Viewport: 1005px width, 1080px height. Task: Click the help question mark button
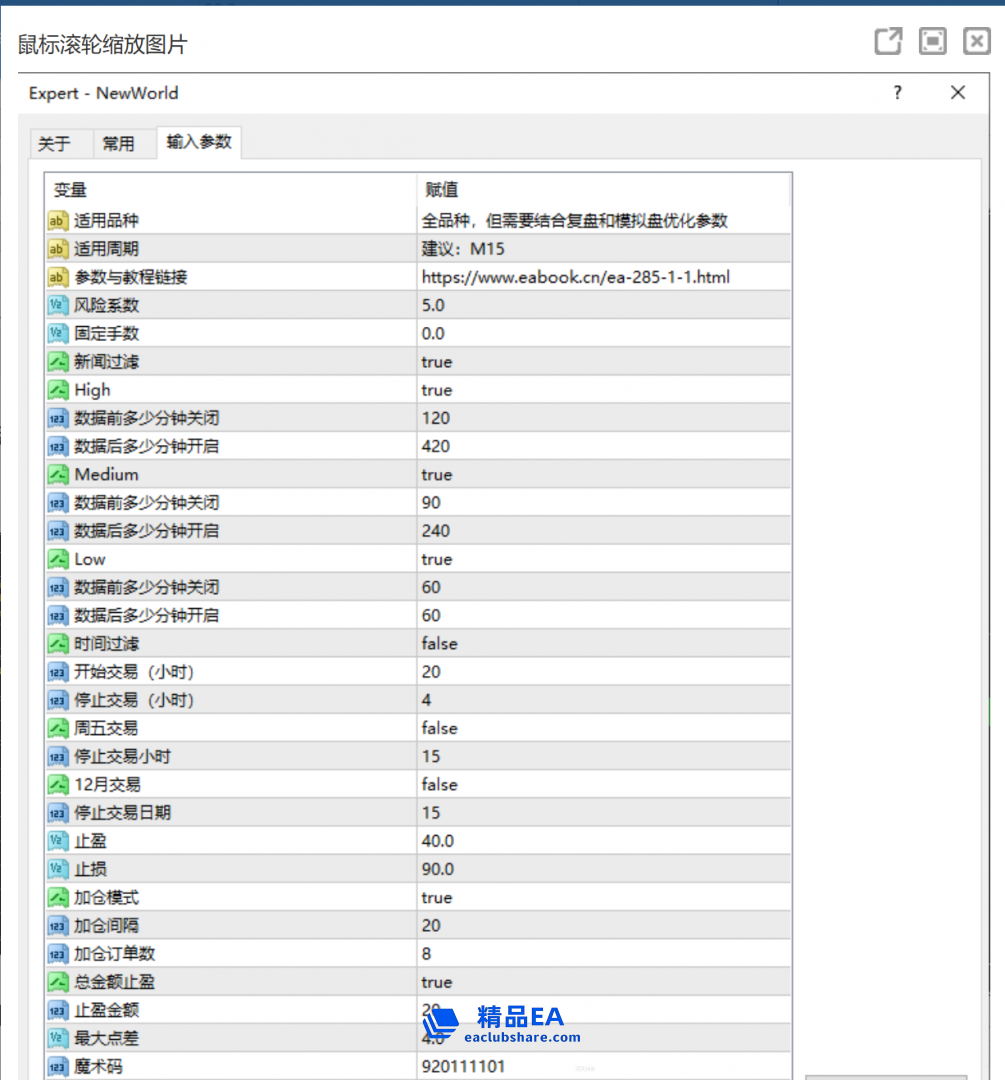coord(897,92)
